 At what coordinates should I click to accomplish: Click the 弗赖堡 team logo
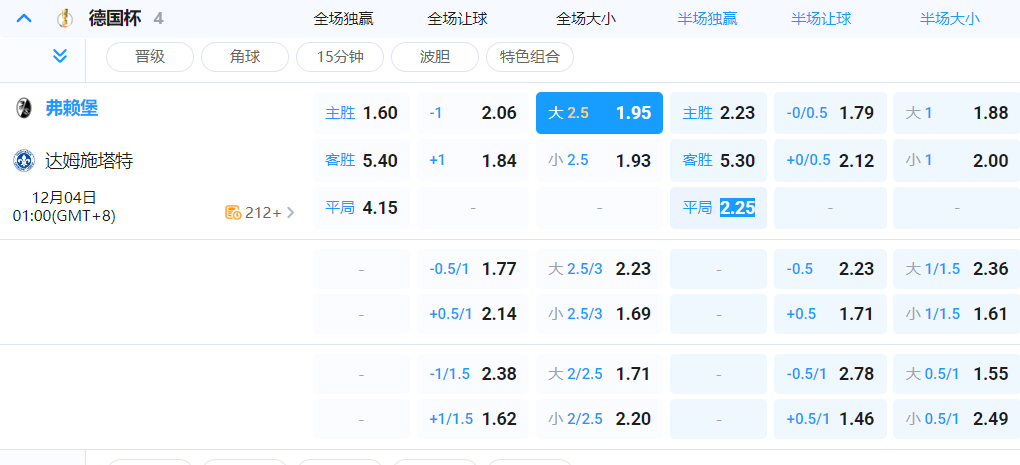click(x=24, y=108)
